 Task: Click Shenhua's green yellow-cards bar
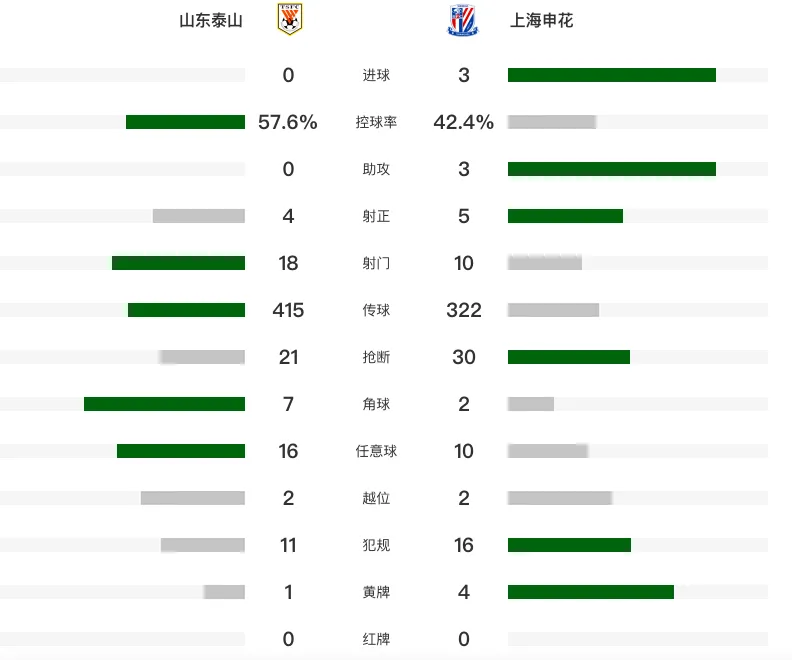(x=591, y=592)
